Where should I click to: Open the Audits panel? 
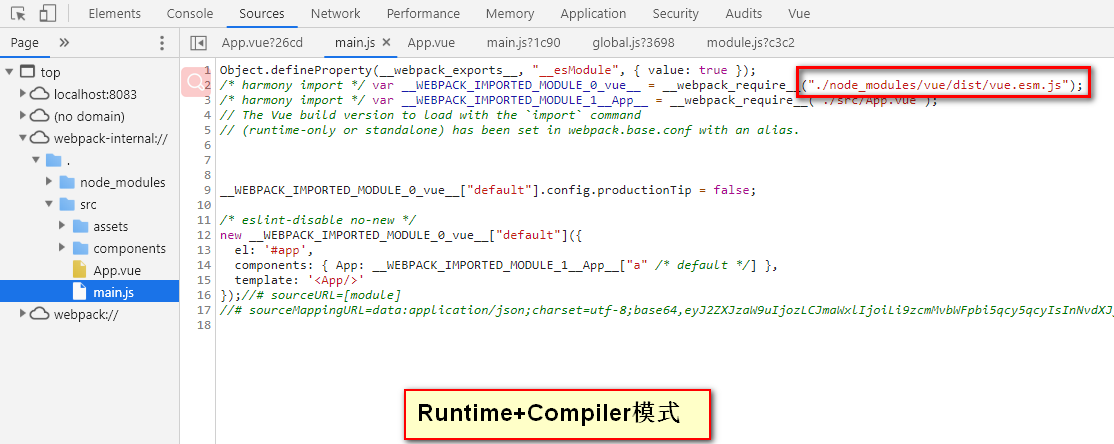(743, 13)
